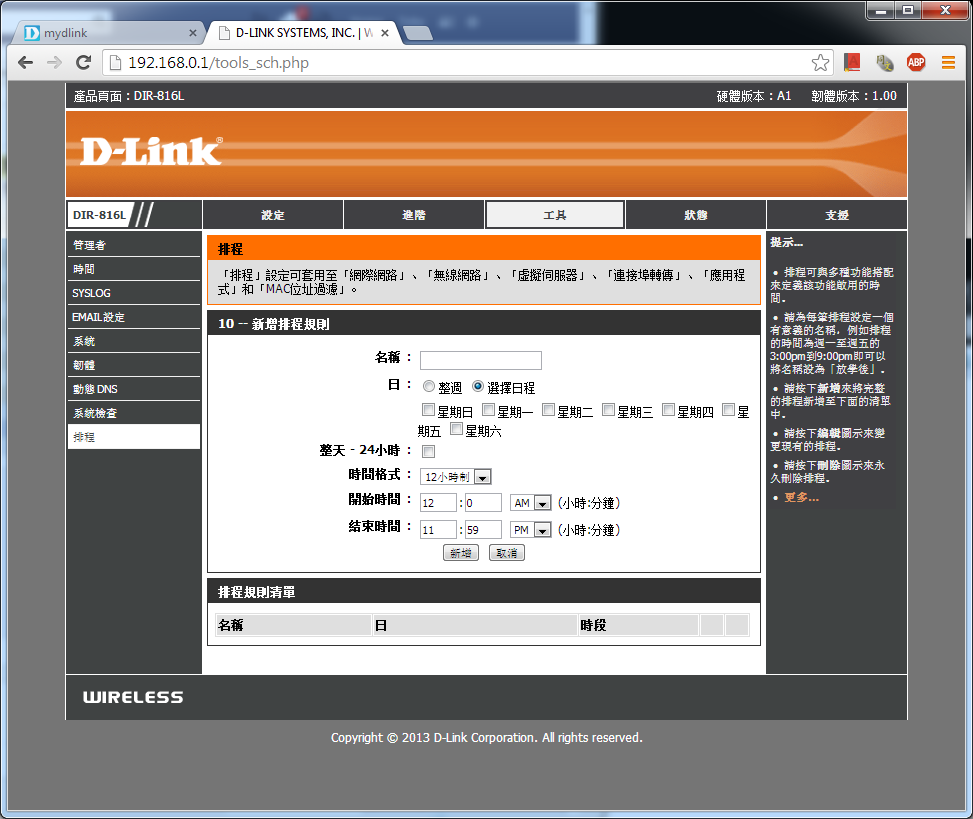The image size is (973, 819).
Task: Click the 名稱 text input field
Action: coord(481,360)
